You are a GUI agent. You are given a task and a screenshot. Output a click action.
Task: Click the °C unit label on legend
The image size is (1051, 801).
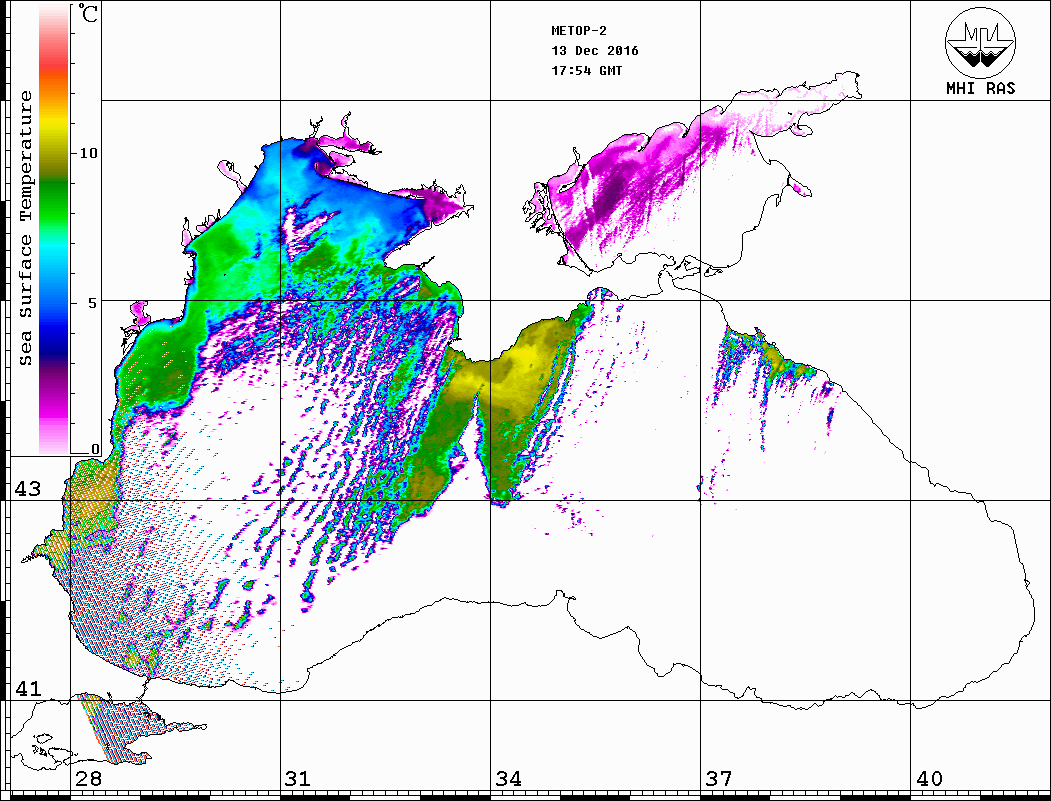[87, 13]
